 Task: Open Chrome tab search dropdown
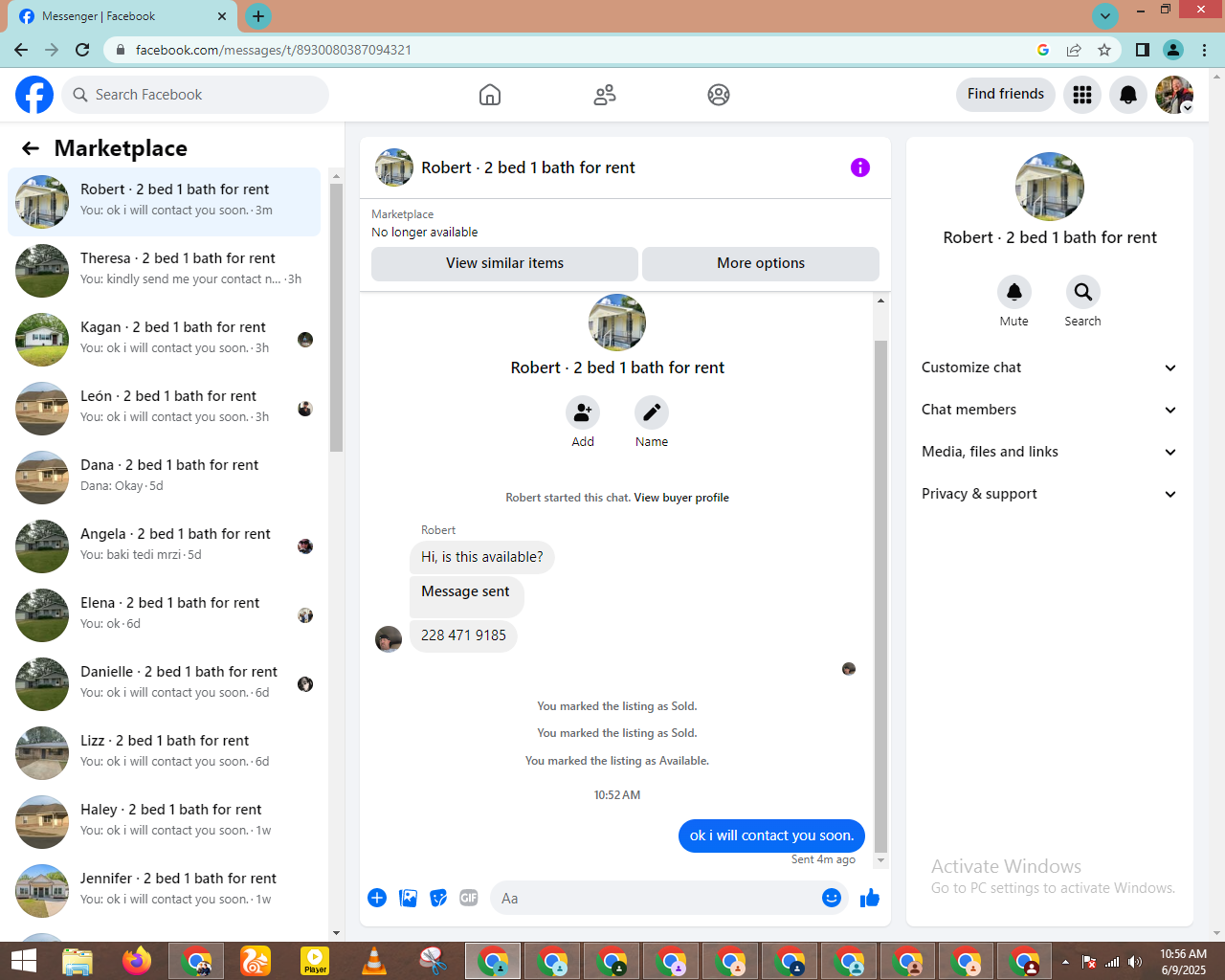click(x=1105, y=15)
